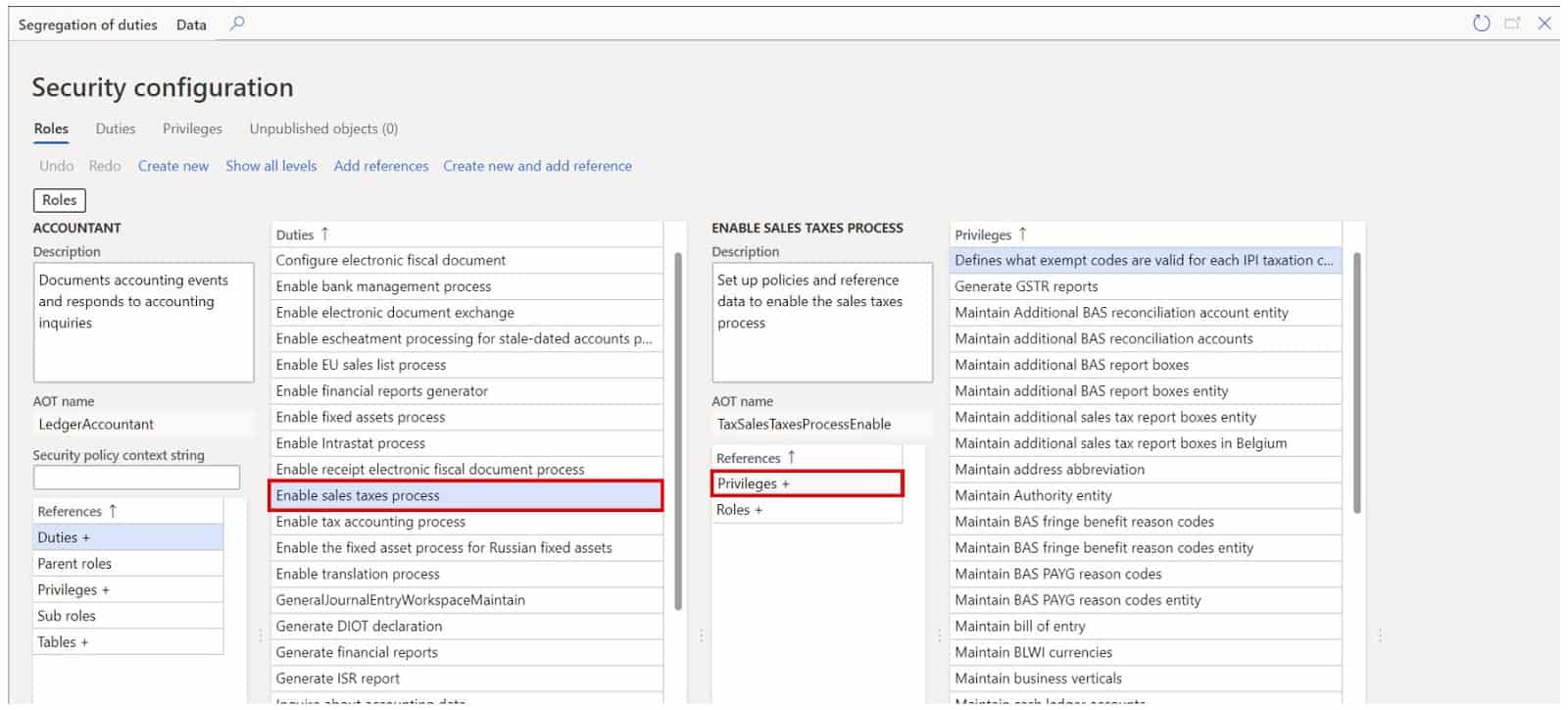Open the Segregation of duties menu
Screen dimensions: 1568x710
pos(87,25)
